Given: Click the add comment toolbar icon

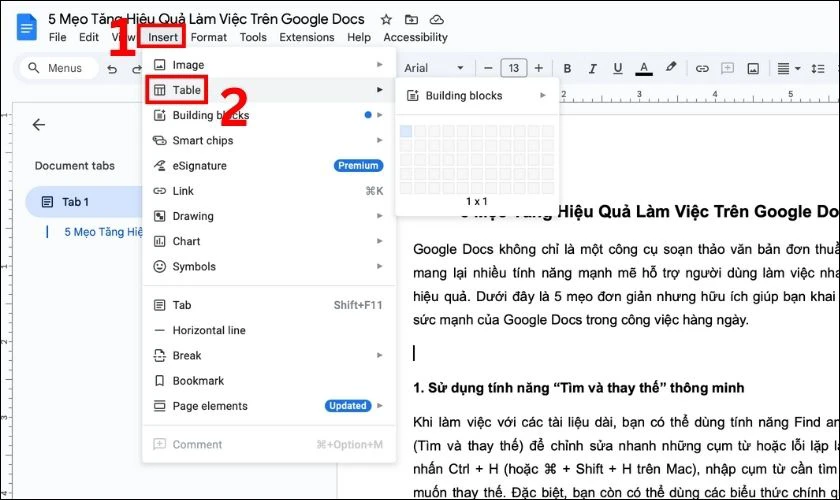Looking at the screenshot, I should [727, 68].
